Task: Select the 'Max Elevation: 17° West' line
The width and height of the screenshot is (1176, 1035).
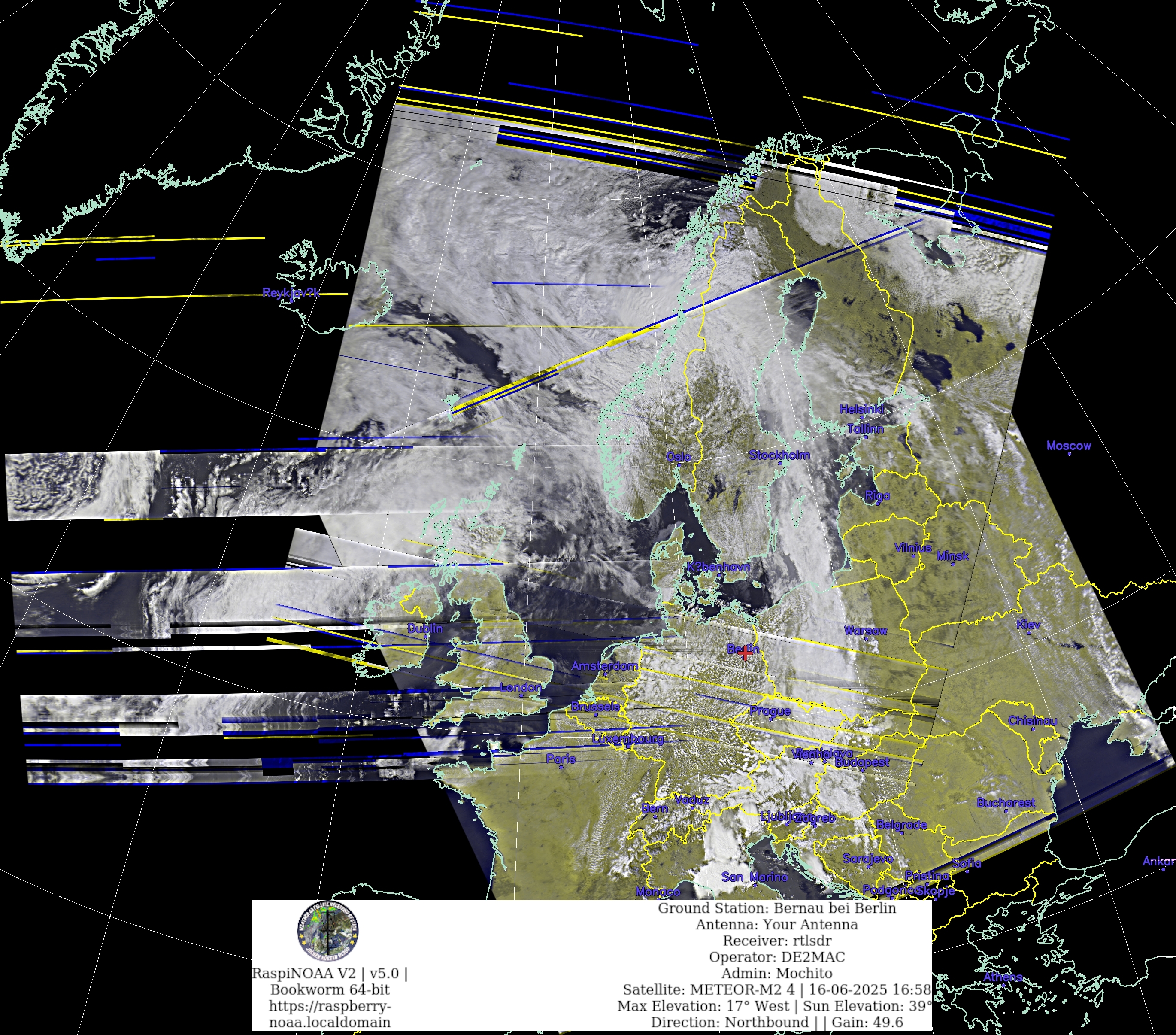Action: 775,1006
